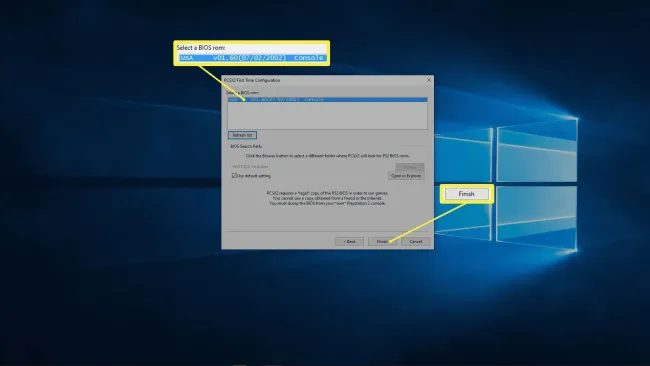The image size is (650, 366).
Task: Click the small Finish button in dialog
Action: (382, 241)
